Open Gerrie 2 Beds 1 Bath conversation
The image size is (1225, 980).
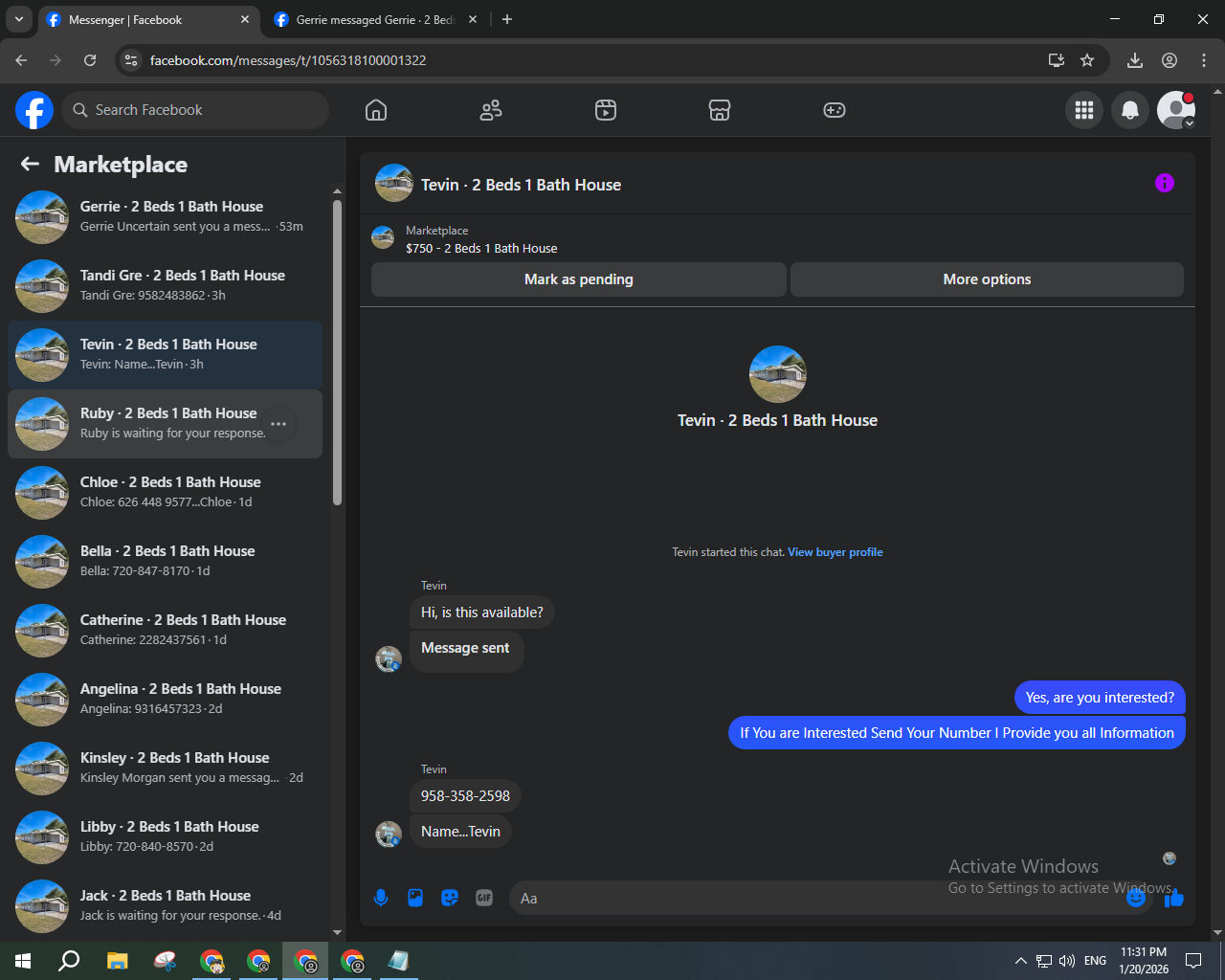[x=166, y=217]
